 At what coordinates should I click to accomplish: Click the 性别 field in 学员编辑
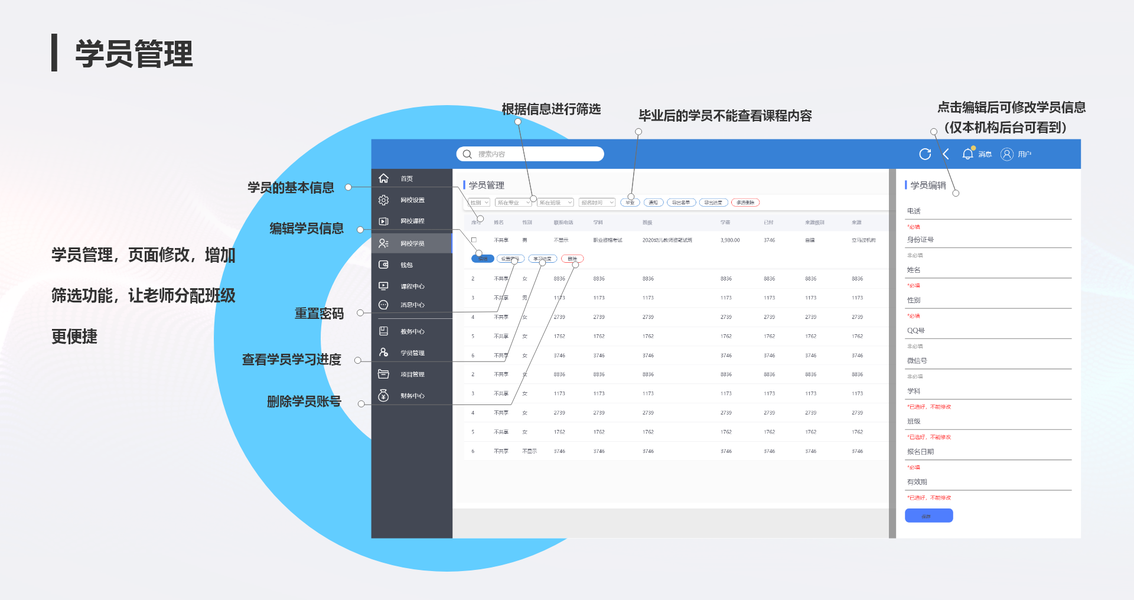click(988, 300)
